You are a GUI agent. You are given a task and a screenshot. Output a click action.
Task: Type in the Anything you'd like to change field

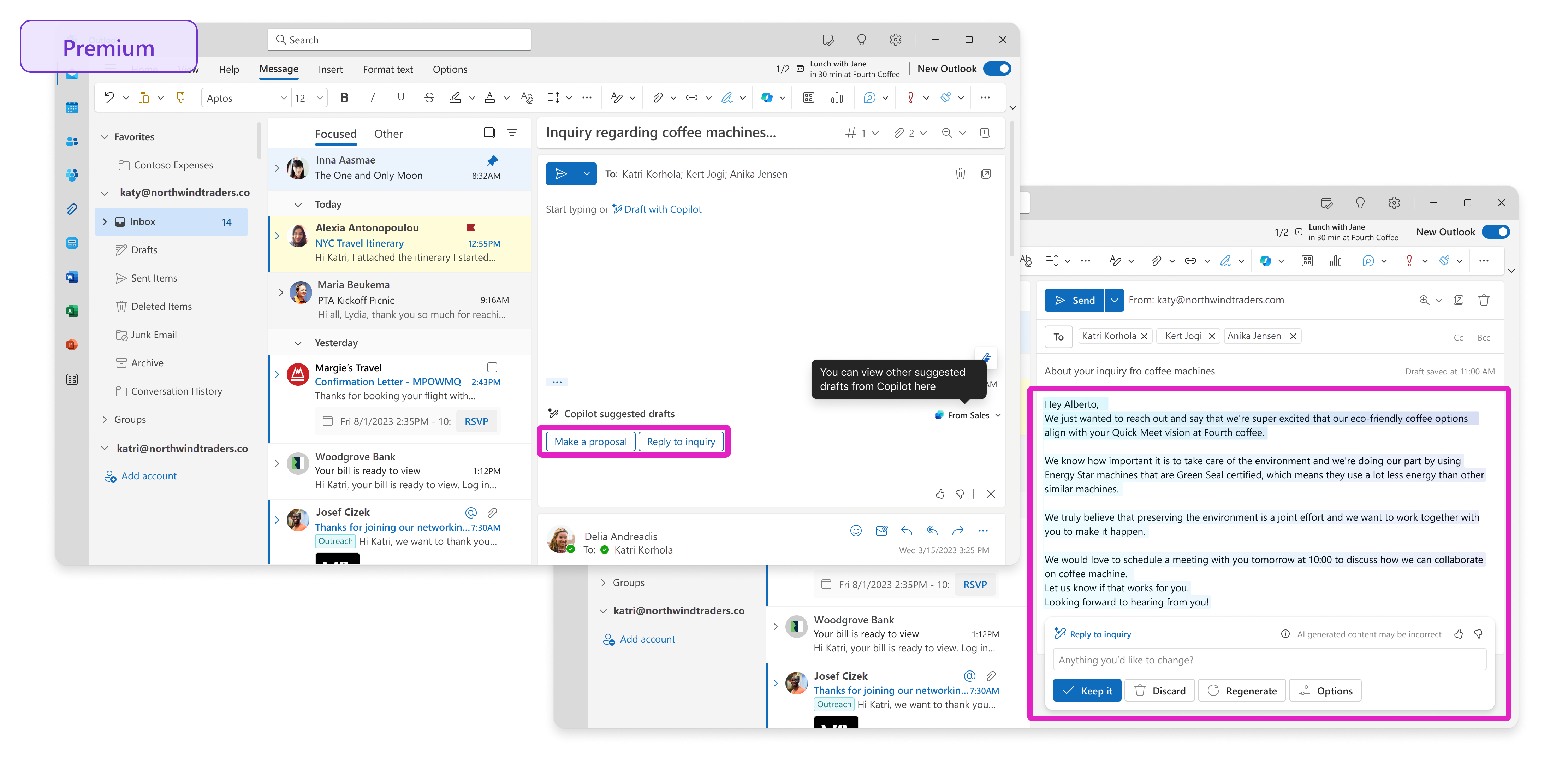tap(1269, 660)
